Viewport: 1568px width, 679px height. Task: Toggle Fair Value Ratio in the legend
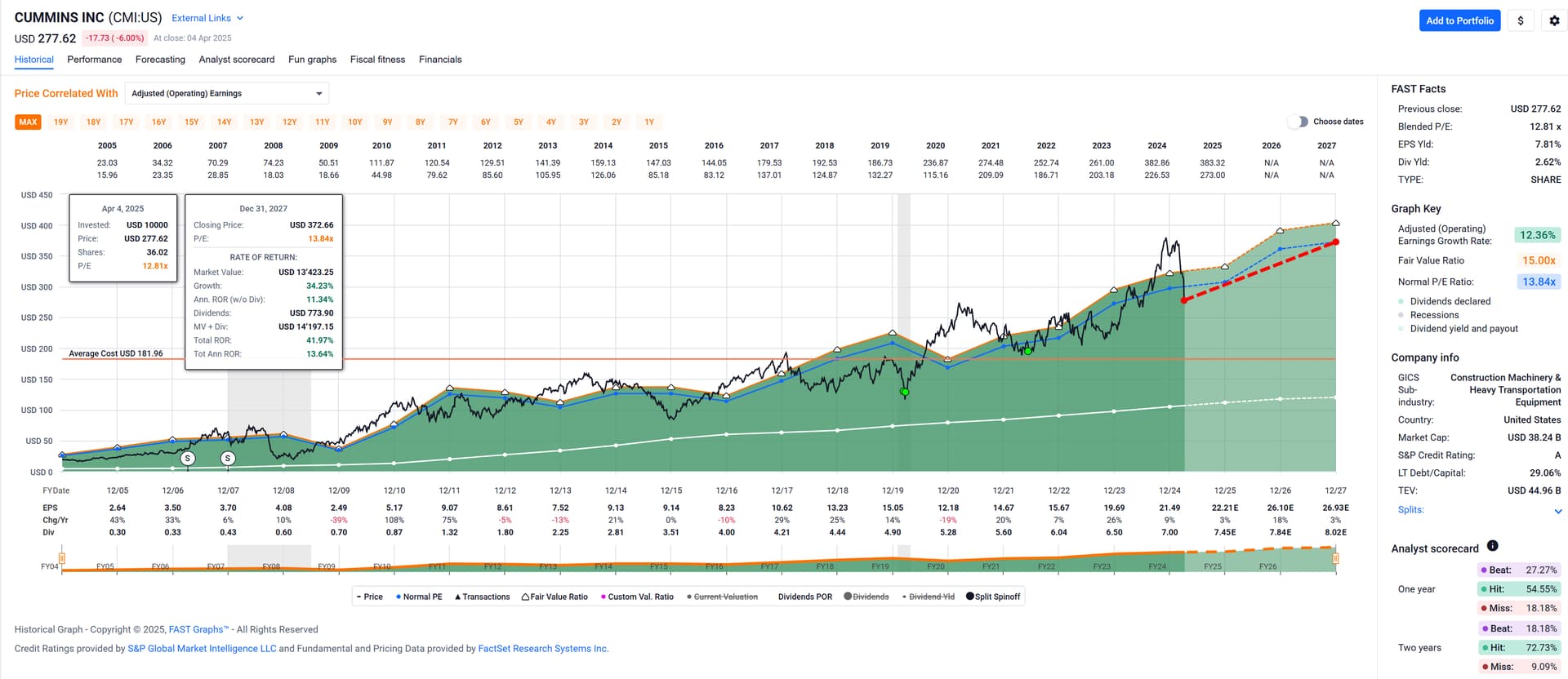(555, 597)
